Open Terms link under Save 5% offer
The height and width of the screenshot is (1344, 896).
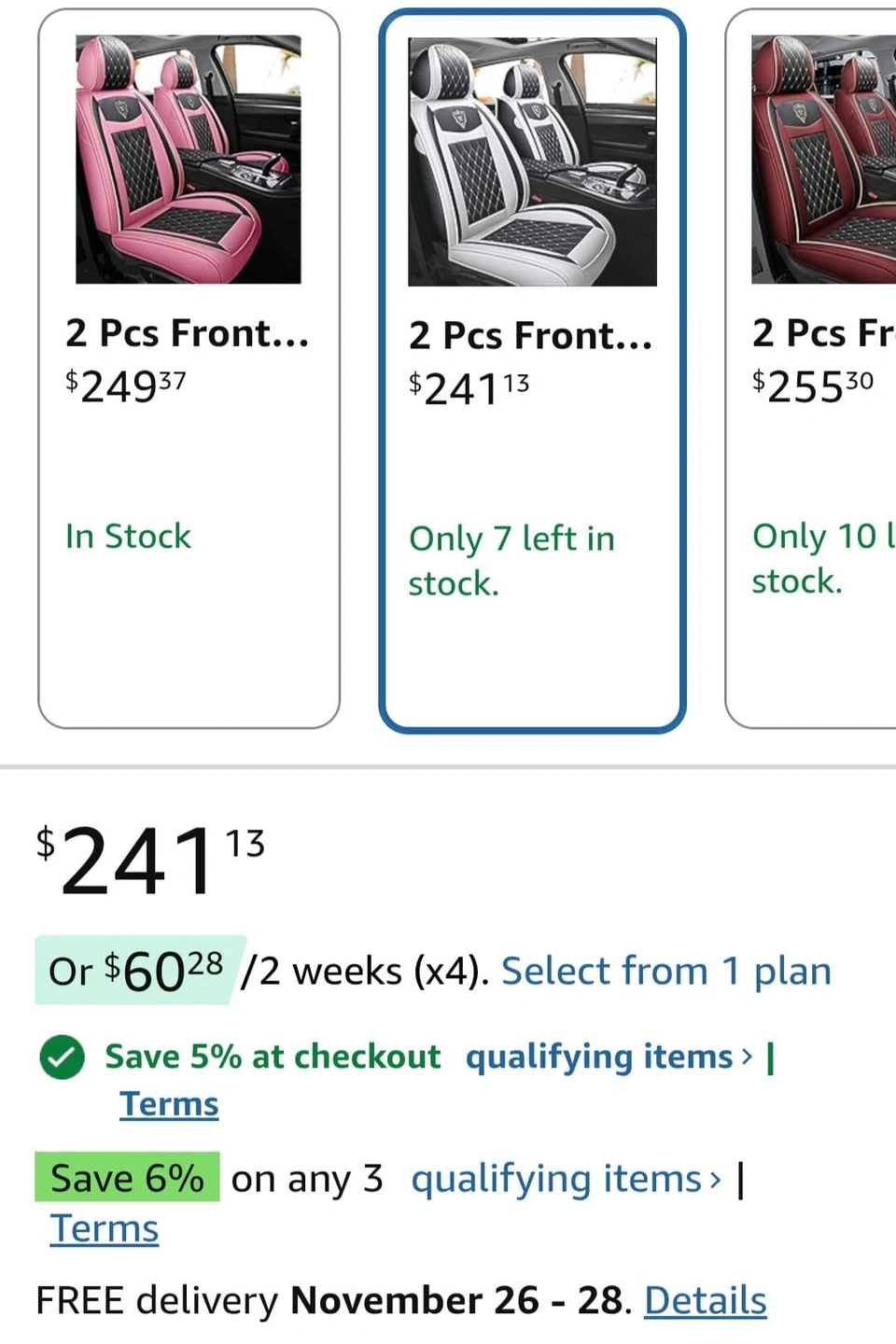tap(169, 1104)
